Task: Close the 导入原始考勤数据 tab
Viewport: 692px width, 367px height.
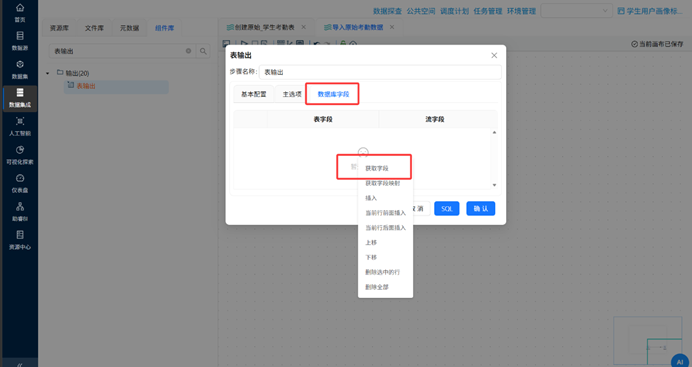Action: pyautogui.click(x=392, y=27)
